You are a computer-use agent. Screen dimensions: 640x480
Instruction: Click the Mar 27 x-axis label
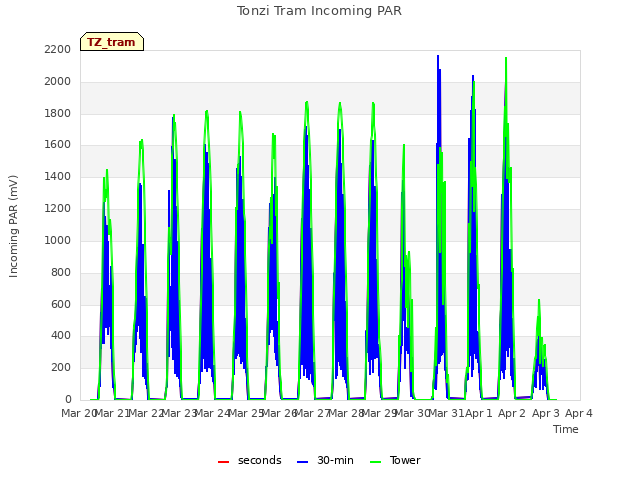[312, 413]
